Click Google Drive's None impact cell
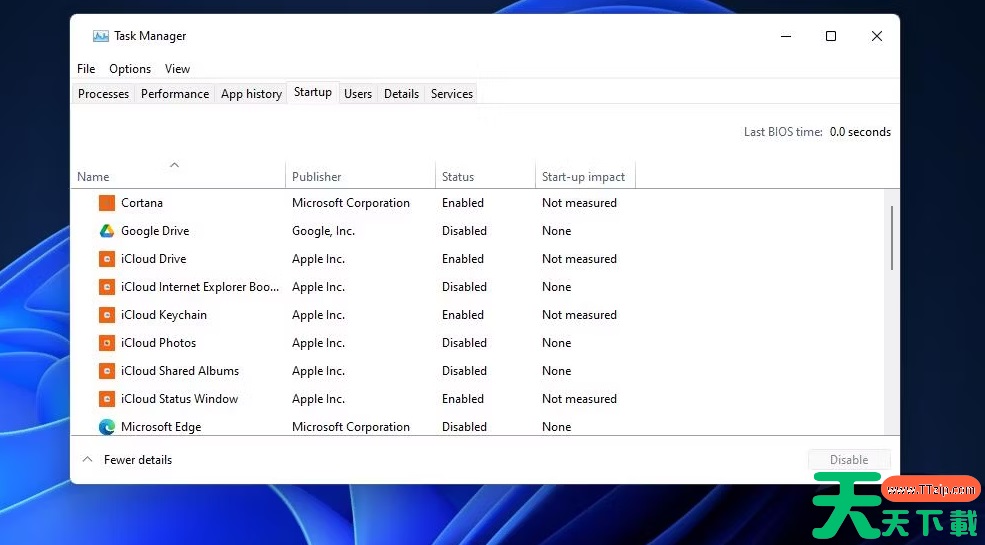 557,231
